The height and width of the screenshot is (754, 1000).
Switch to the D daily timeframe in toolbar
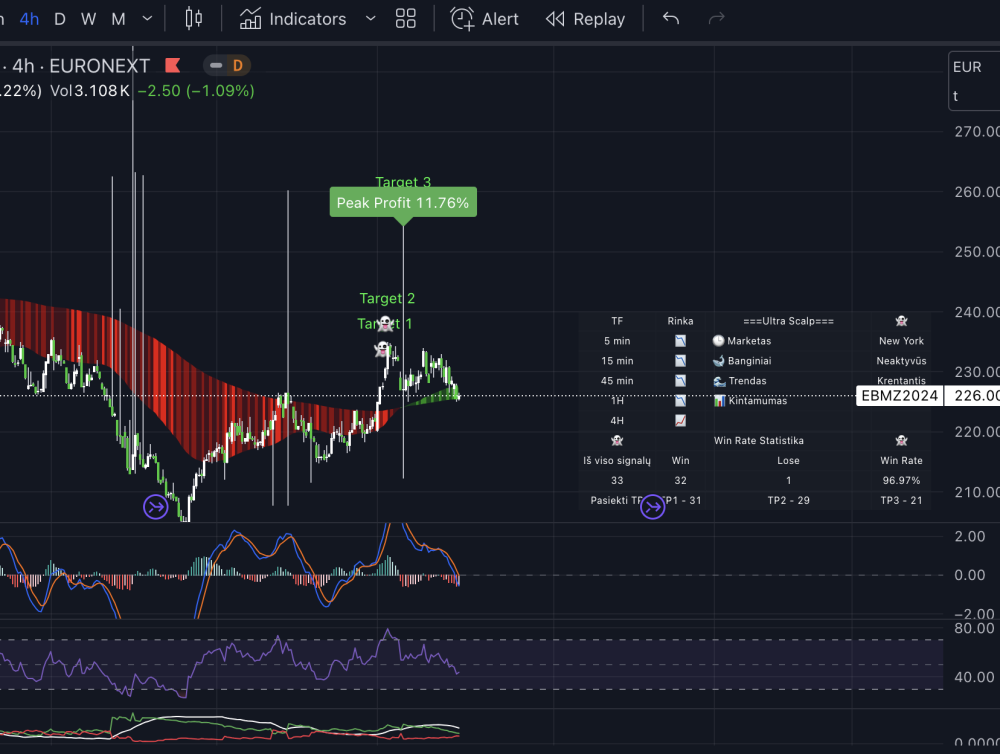pyautogui.click(x=60, y=18)
